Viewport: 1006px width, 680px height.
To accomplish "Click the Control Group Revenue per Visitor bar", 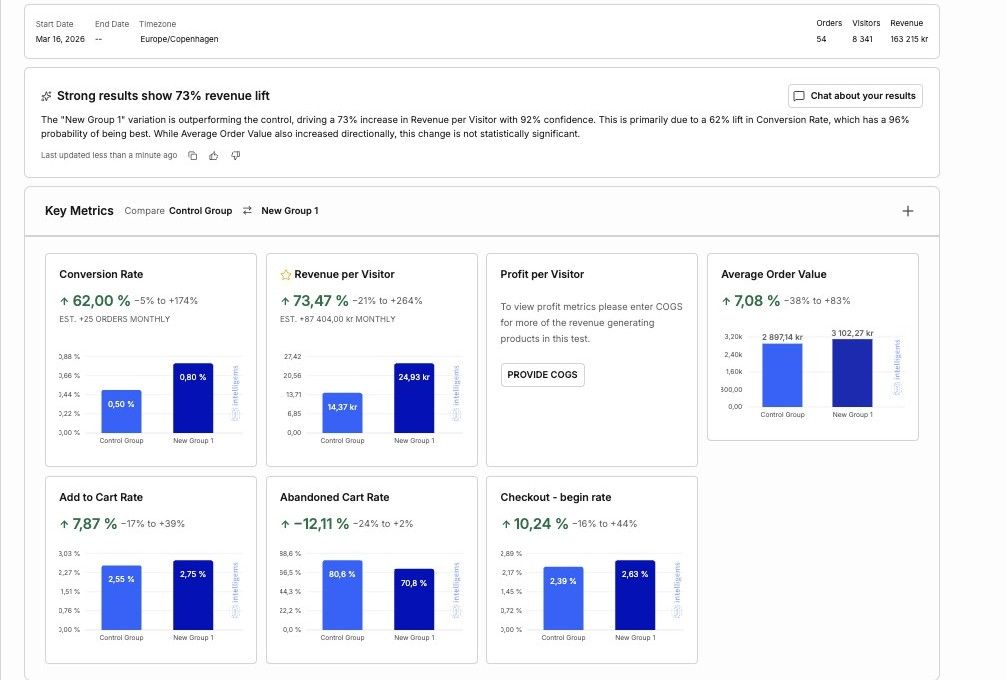I will 342,413.
